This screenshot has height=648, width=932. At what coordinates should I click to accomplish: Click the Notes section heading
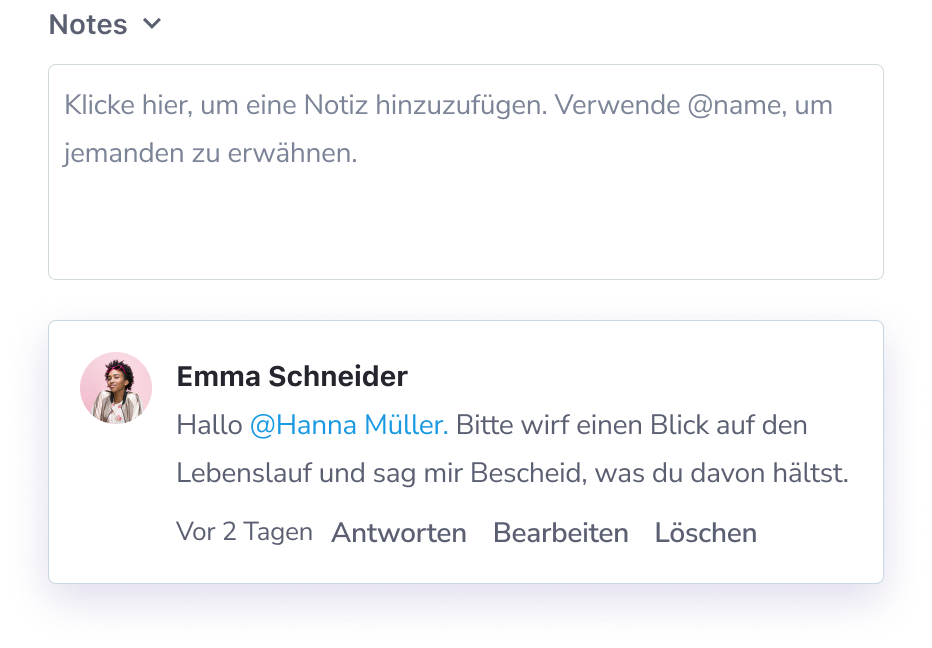(88, 24)
